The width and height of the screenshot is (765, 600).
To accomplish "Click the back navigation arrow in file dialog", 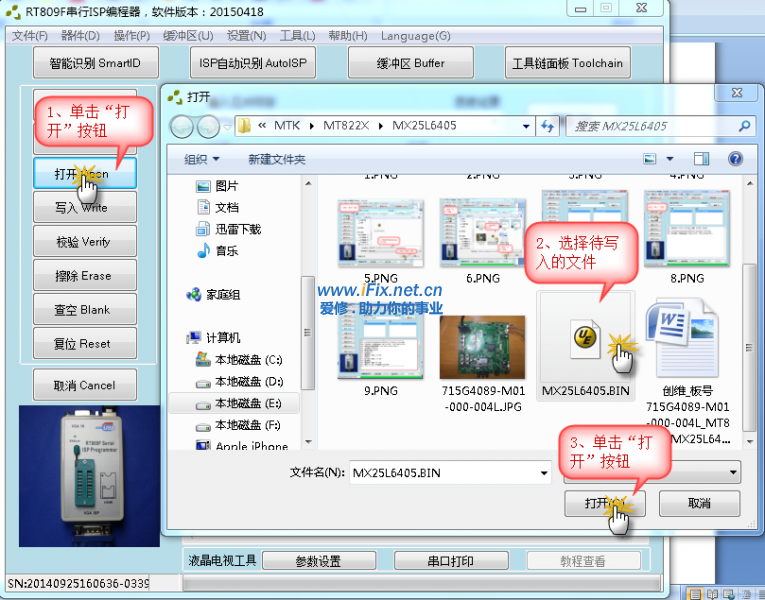I will click(x=182, y=127).
